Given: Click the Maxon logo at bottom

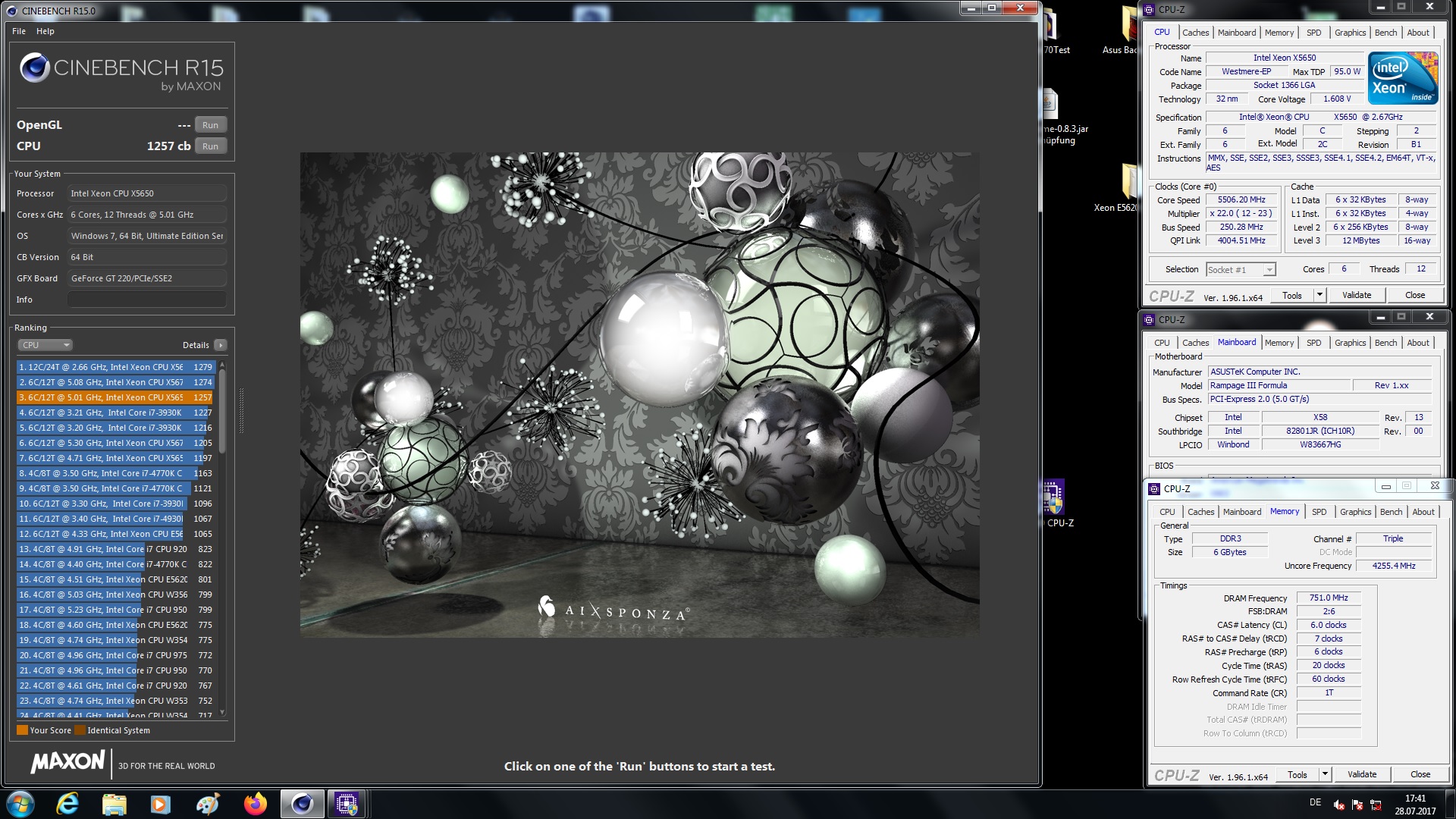Looking at the screenshot, I should click(68, 762).
